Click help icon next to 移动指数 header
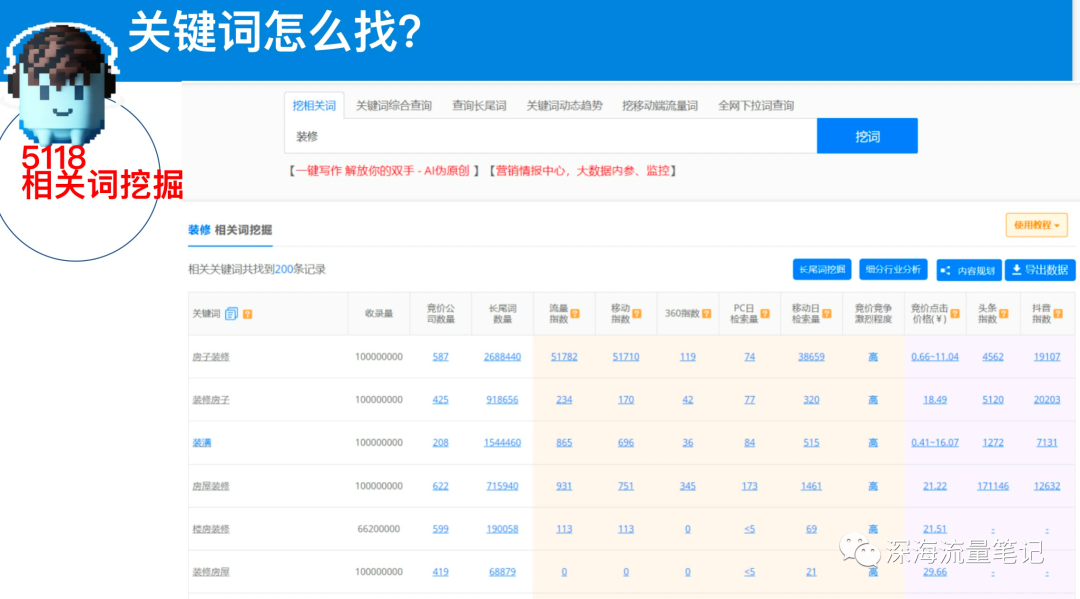 [637, 314]
